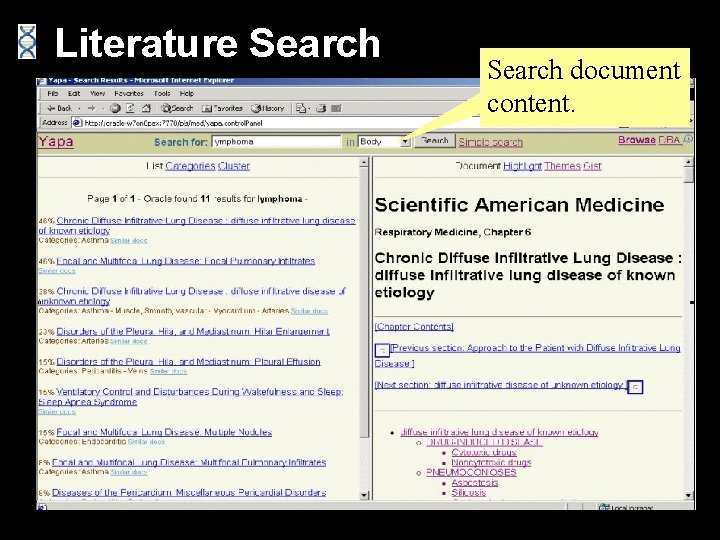This screenshot has height=540, width=720.
Task: Open result Hilar Enlargement
Action: click(193, 331)
